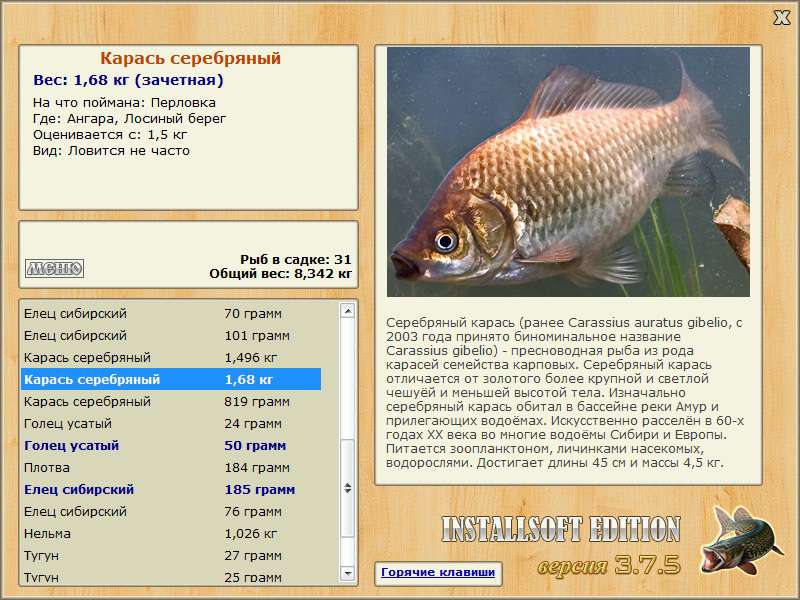Click the fish list scrollbar thumb

347,488
